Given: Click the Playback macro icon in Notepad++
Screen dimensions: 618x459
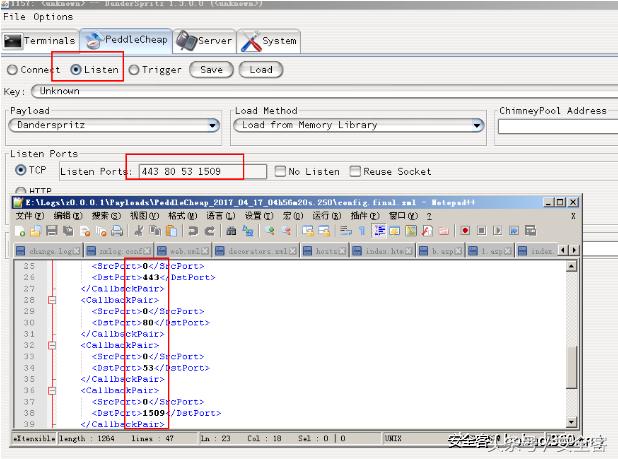Looking at the screenshot, I should [497, 231].
